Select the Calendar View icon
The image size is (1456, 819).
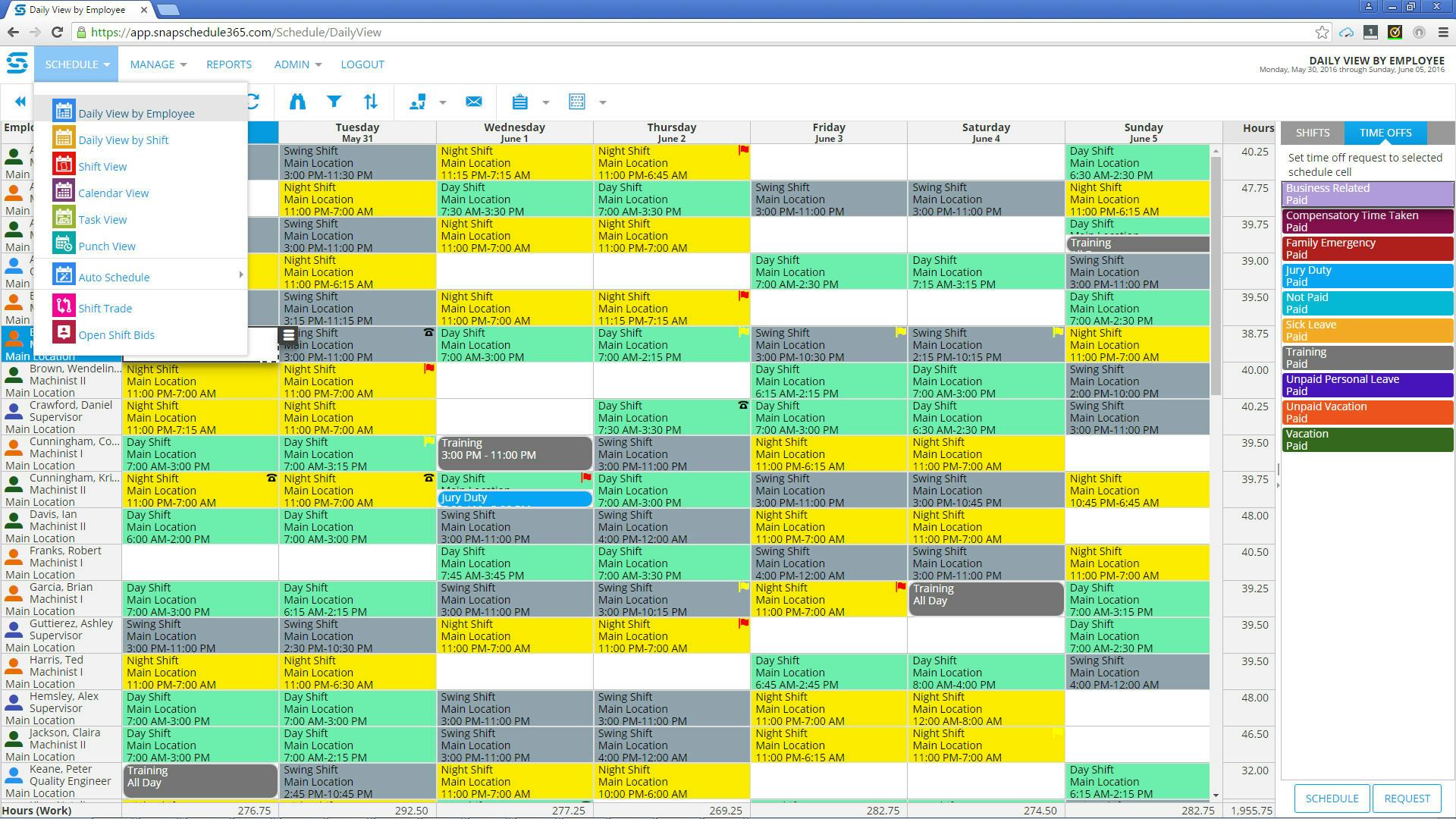point(64,193)
